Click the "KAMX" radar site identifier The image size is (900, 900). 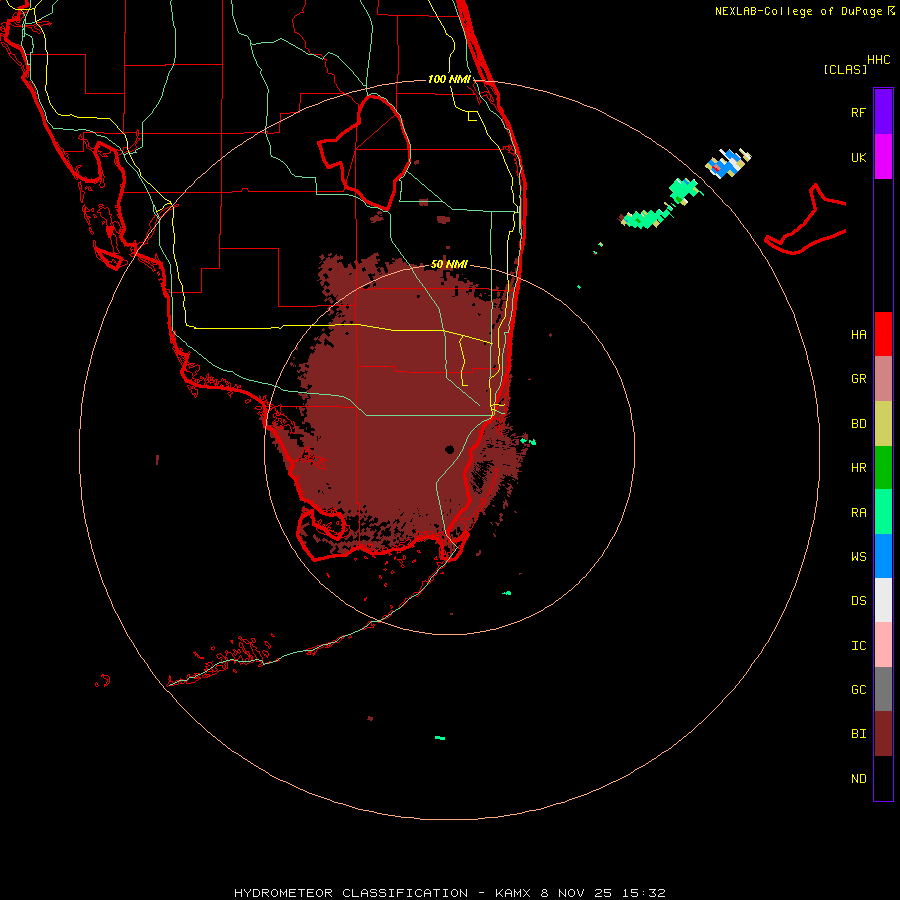513,893
